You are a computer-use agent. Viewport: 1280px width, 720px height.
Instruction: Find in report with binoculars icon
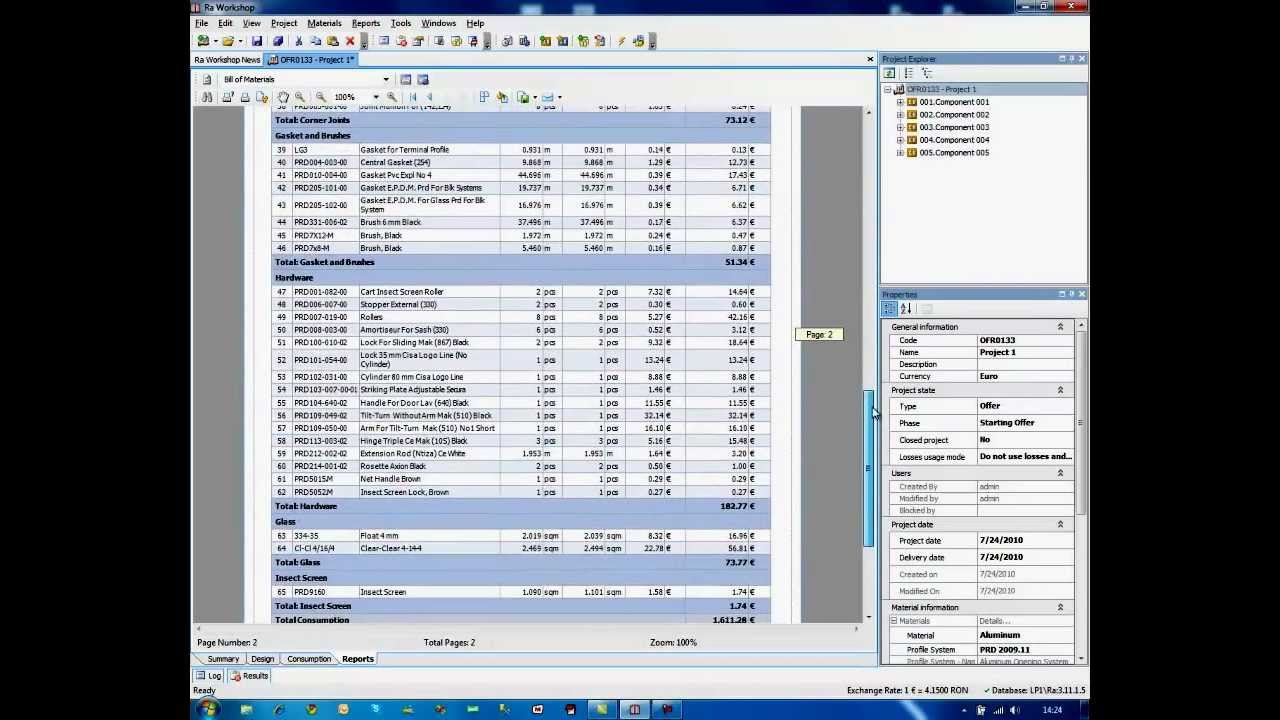(x=207, y=97)
